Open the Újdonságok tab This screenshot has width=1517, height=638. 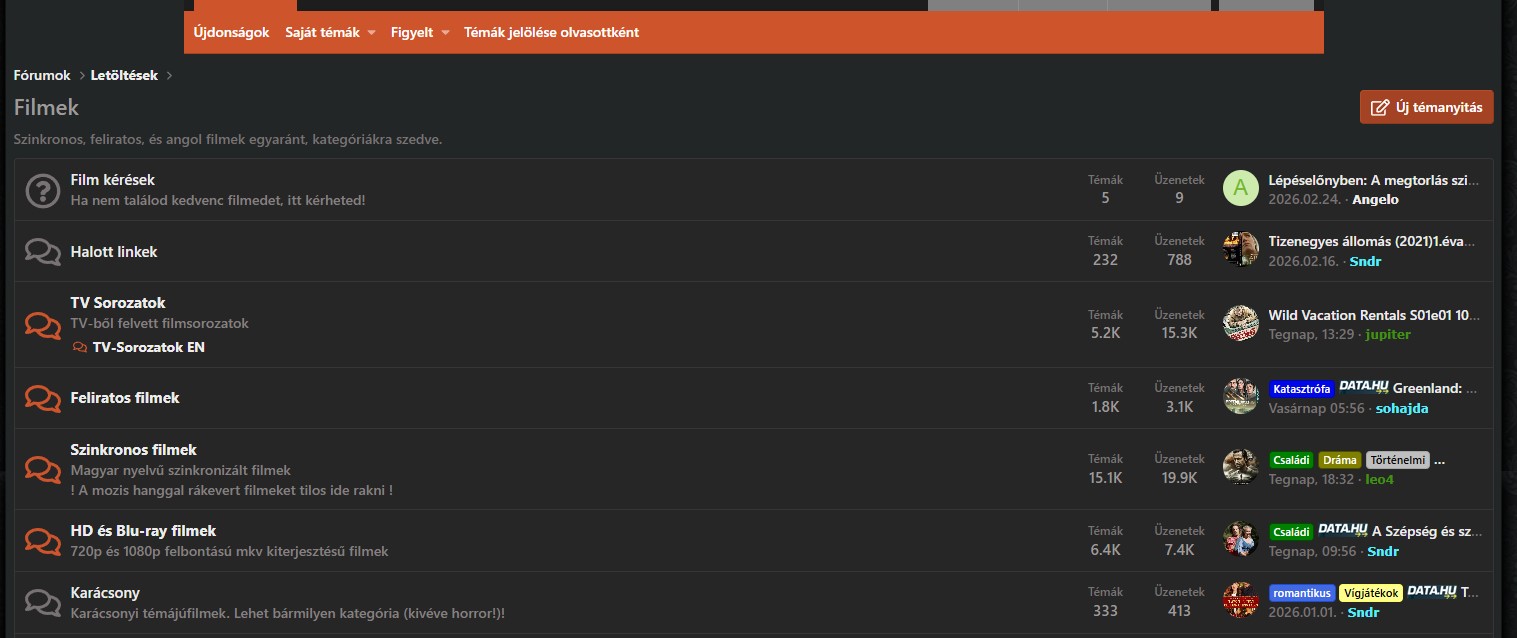click(231, 32)
